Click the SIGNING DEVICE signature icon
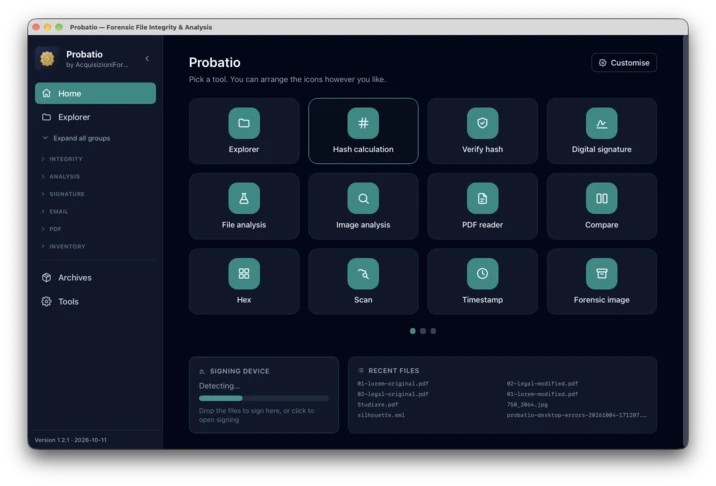Image resolution: width=716 pixels, height=486 pixels. pyautogui.click(x=202, y=371)
